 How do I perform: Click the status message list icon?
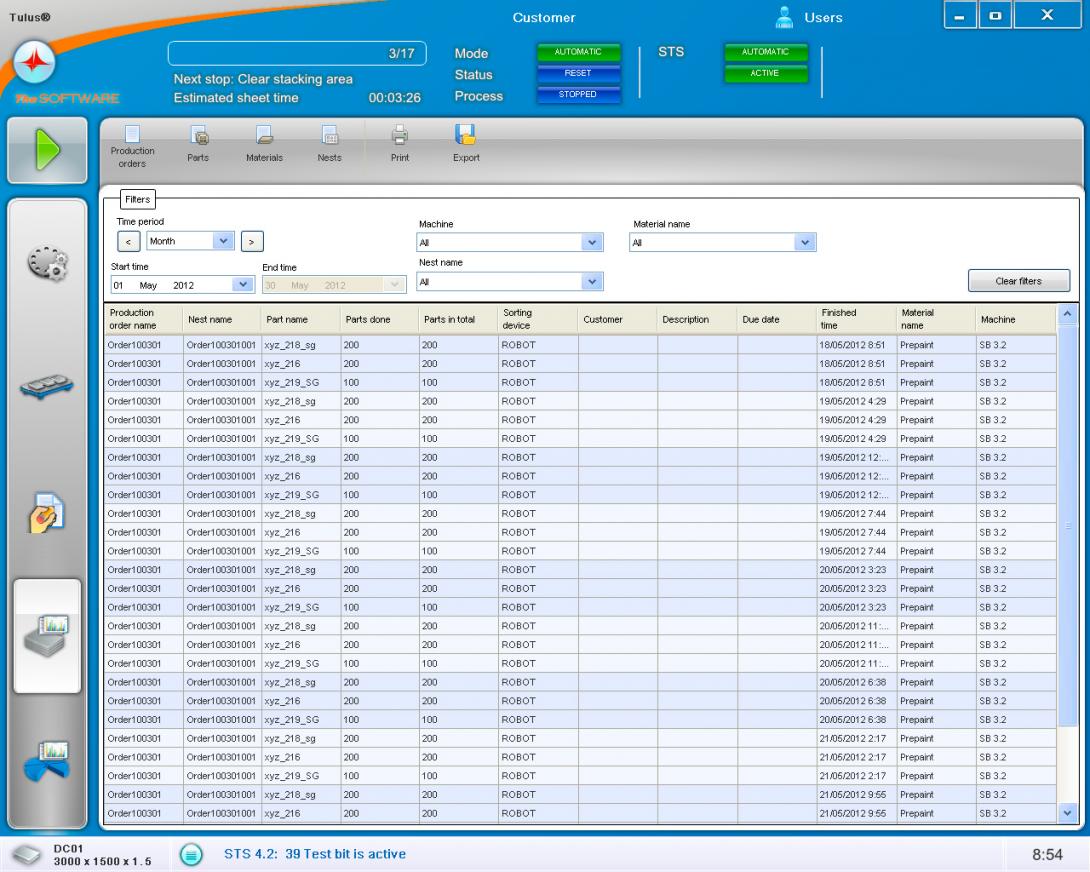click(190, 853)
